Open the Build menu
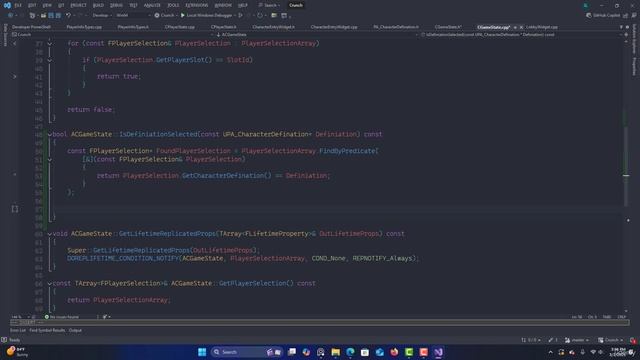Image resolution: width=640 pixels, height=360 pixels. pyautogui.click(x=98, y=5)
